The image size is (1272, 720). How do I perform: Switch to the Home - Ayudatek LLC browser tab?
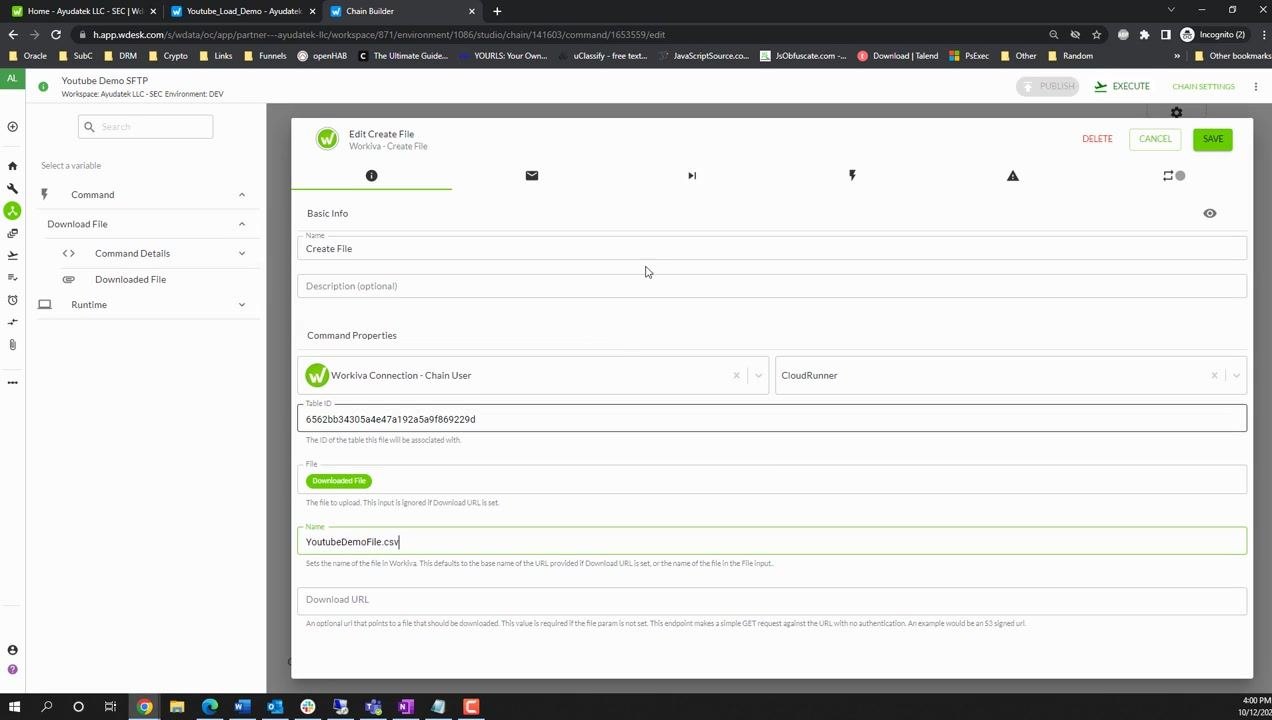[84, 11]
